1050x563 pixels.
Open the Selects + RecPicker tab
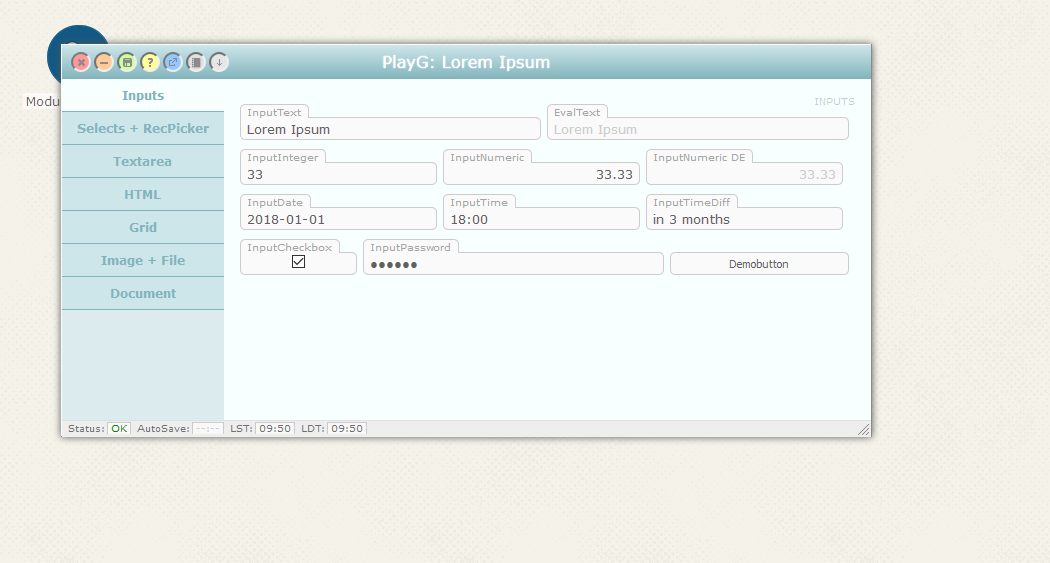[143, 129]
